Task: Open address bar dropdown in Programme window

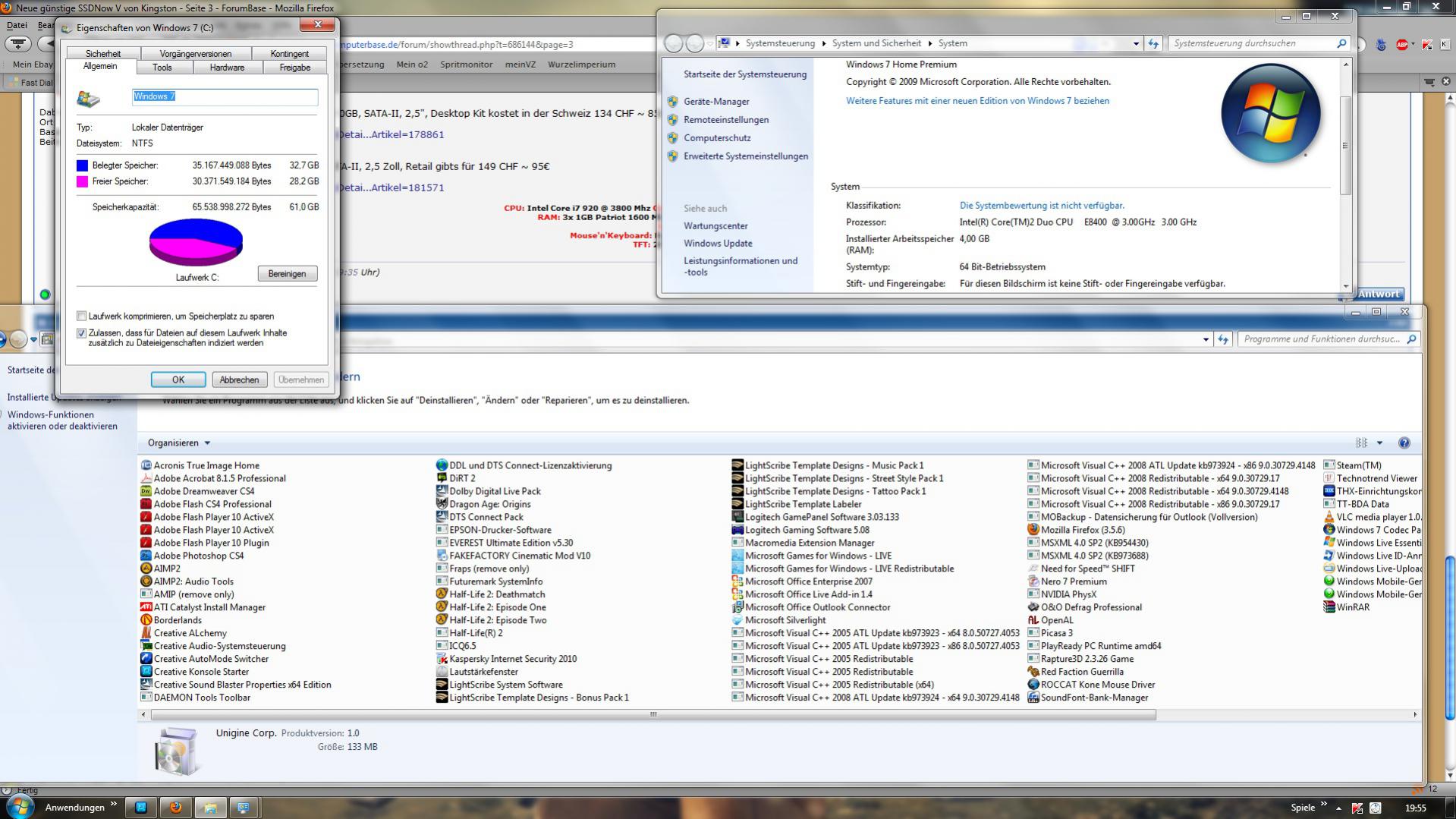Action: [x=1206, y=339]
